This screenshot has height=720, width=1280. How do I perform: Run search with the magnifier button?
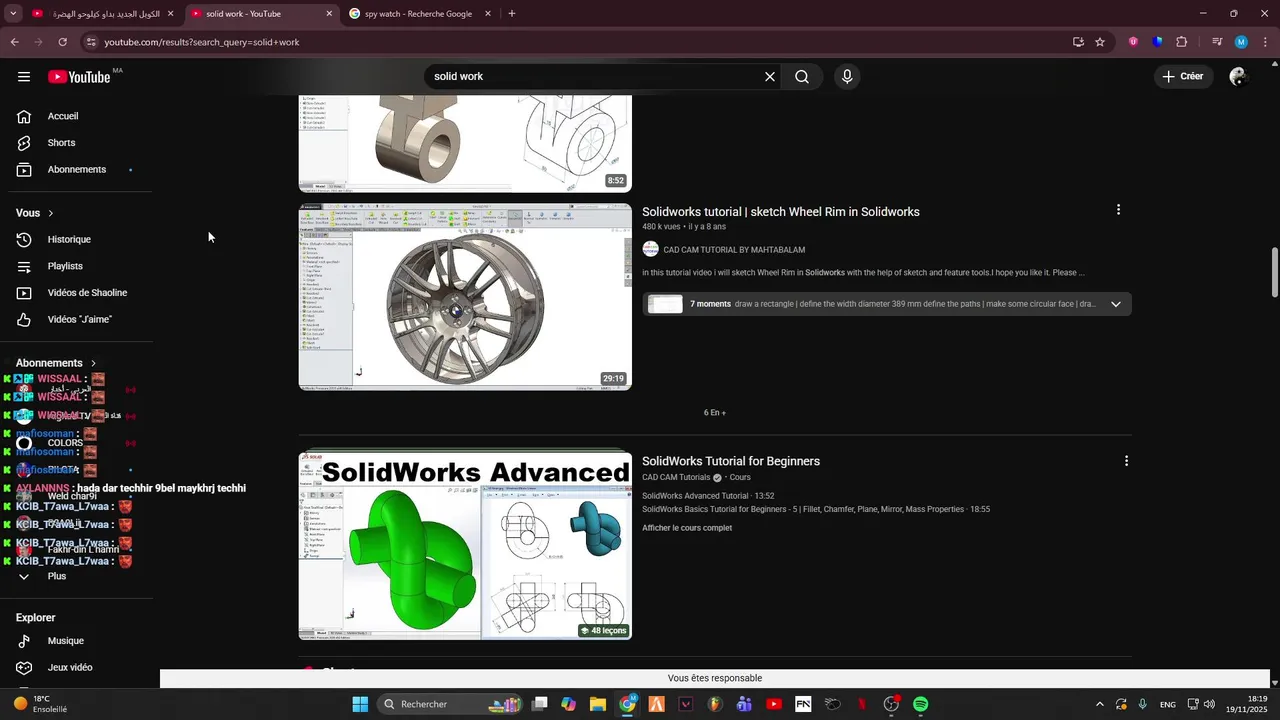pos(802,77)
